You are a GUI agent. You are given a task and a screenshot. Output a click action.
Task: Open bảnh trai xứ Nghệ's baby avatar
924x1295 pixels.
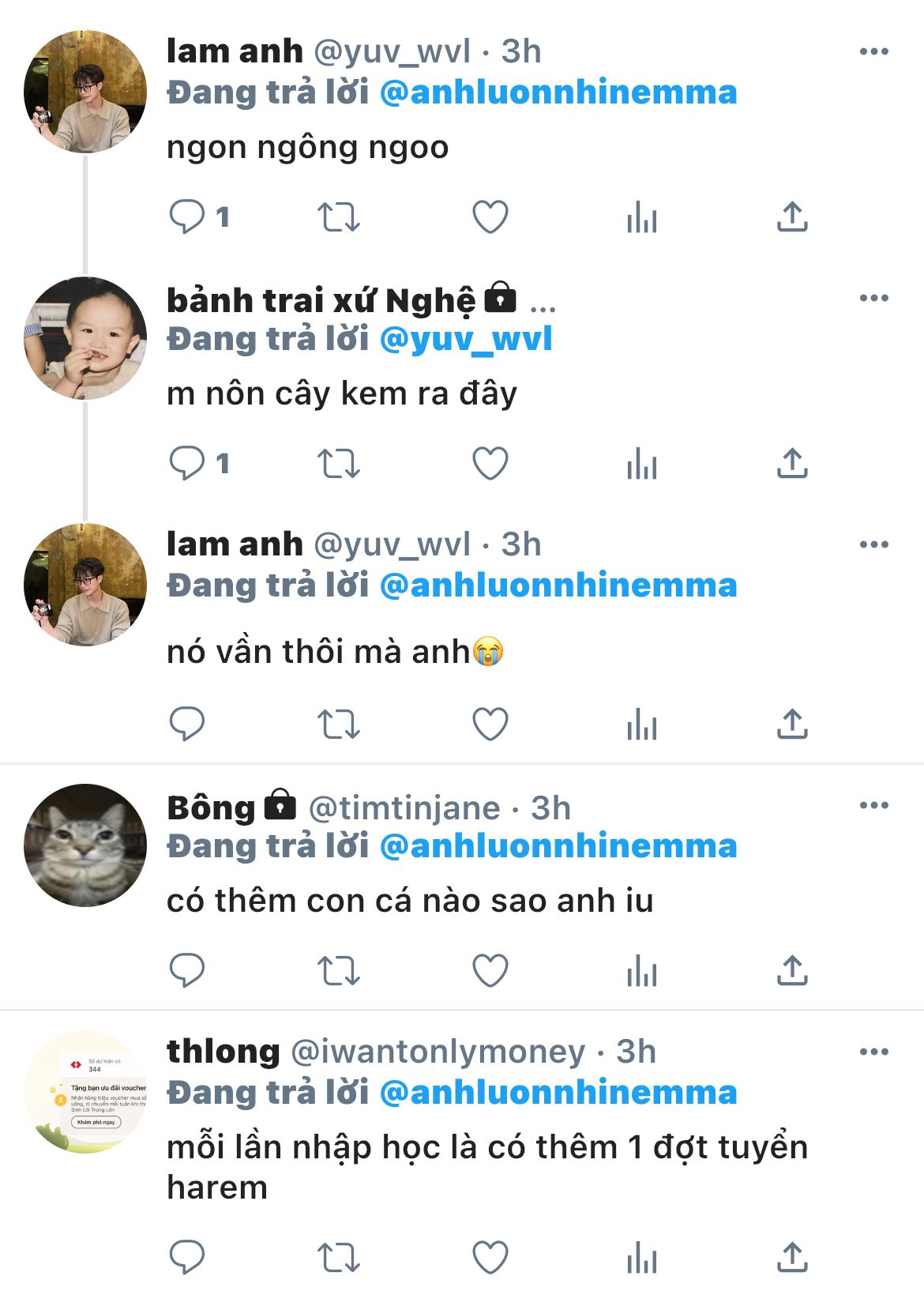85,338
